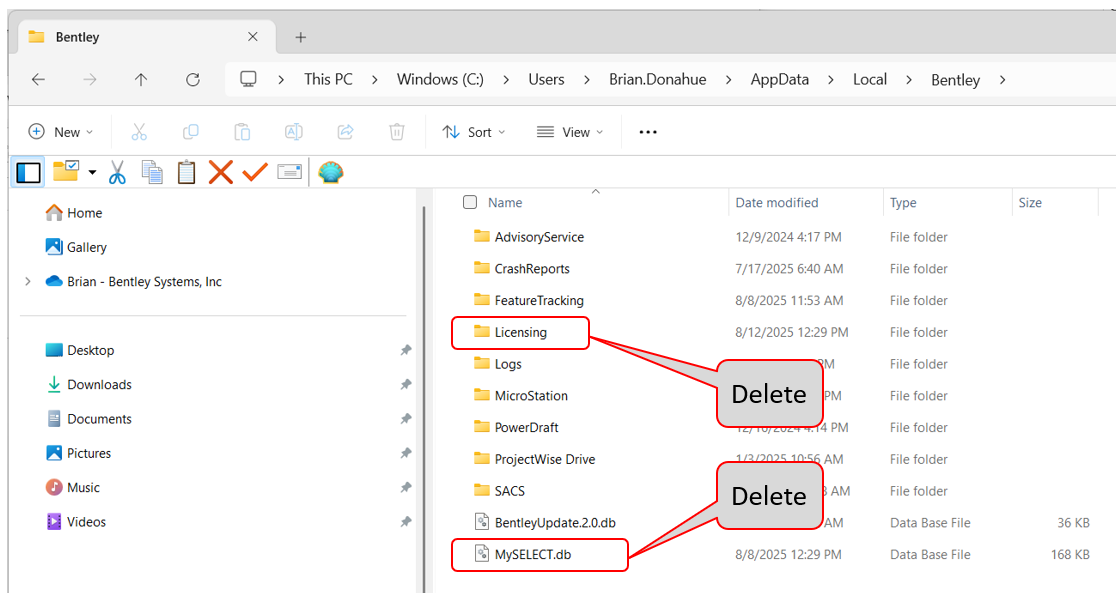Click the Copy icon in command bar
Image resolution: width=1116 pixels, height=593 pixels.
pyautogui.click(x=191, y=132)
